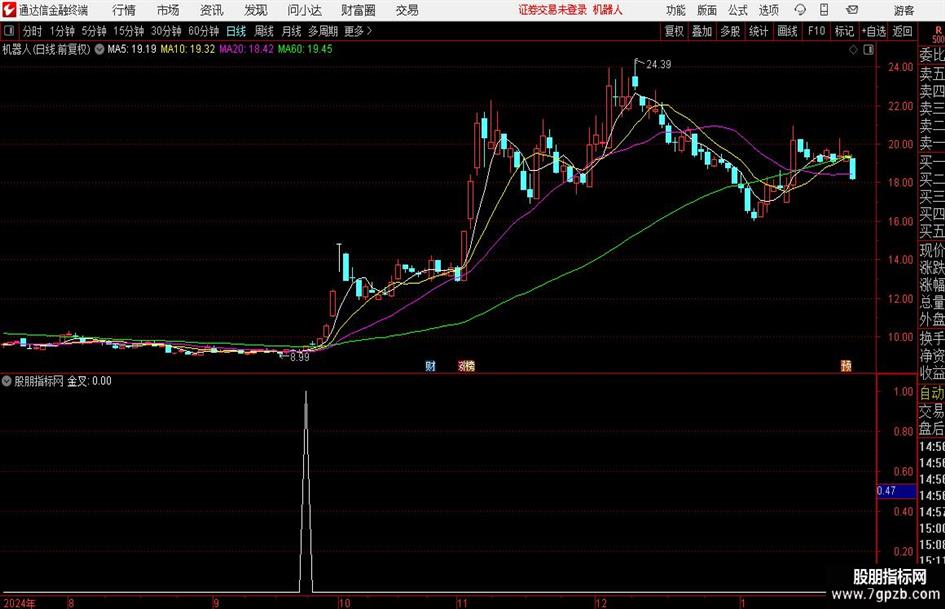This screenshot has height=609, width=945.
Task: Add stock via +自选 button
Action: pos(874,31)
